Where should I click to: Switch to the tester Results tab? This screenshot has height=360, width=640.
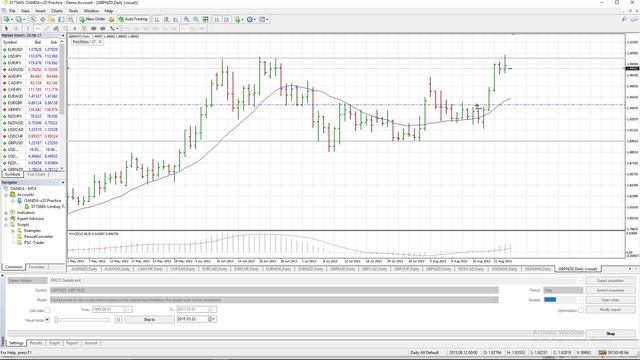pyautogui.click(x=36, y=343)
